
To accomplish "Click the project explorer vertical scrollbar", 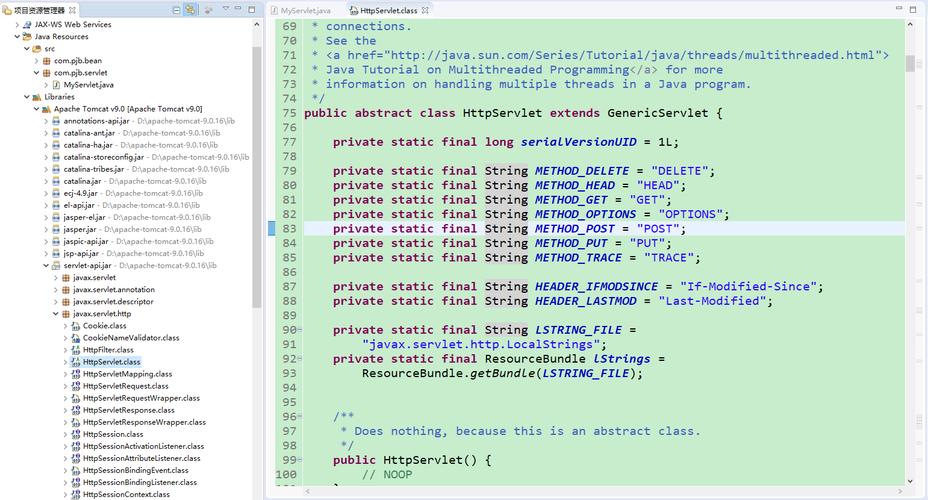I will tap(256, 178).
